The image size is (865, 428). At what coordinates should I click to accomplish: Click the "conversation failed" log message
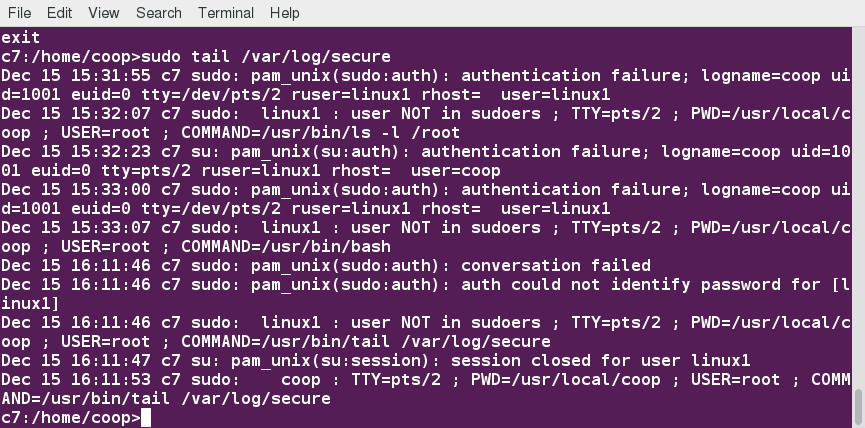coord(556,266)
